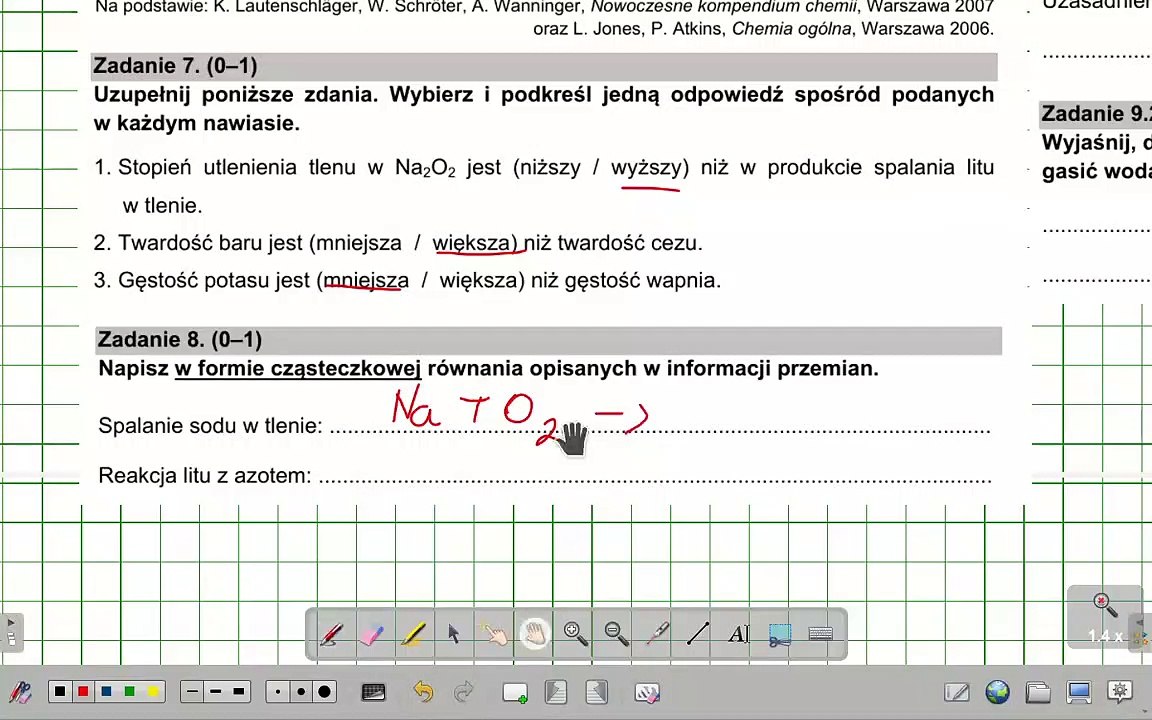Viewport: 1152px width, 720px height.
Task: Activate the laser pointer tool
Action: coord(657,633)
